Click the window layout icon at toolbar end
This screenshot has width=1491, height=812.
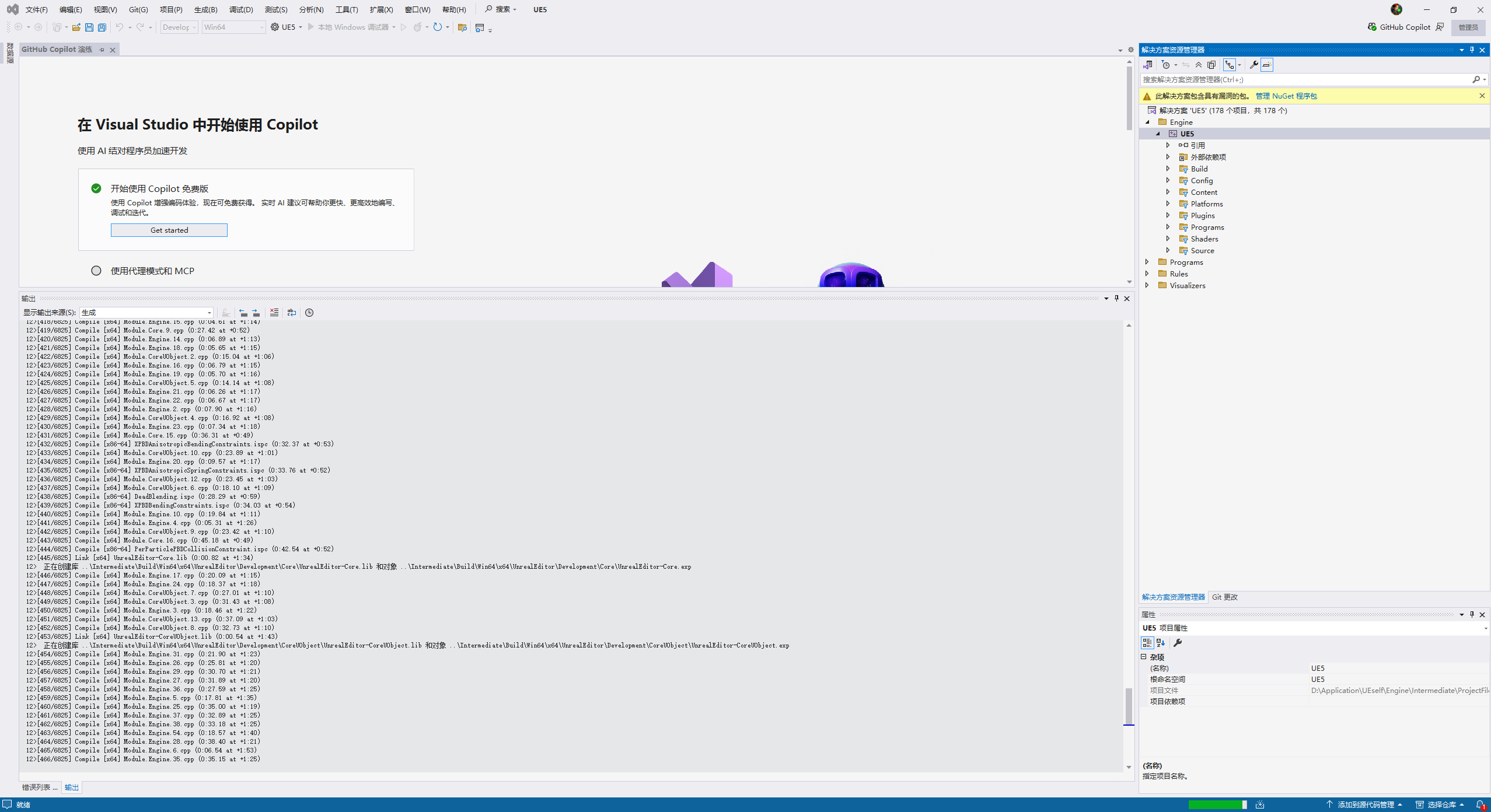tap(480, 27)
